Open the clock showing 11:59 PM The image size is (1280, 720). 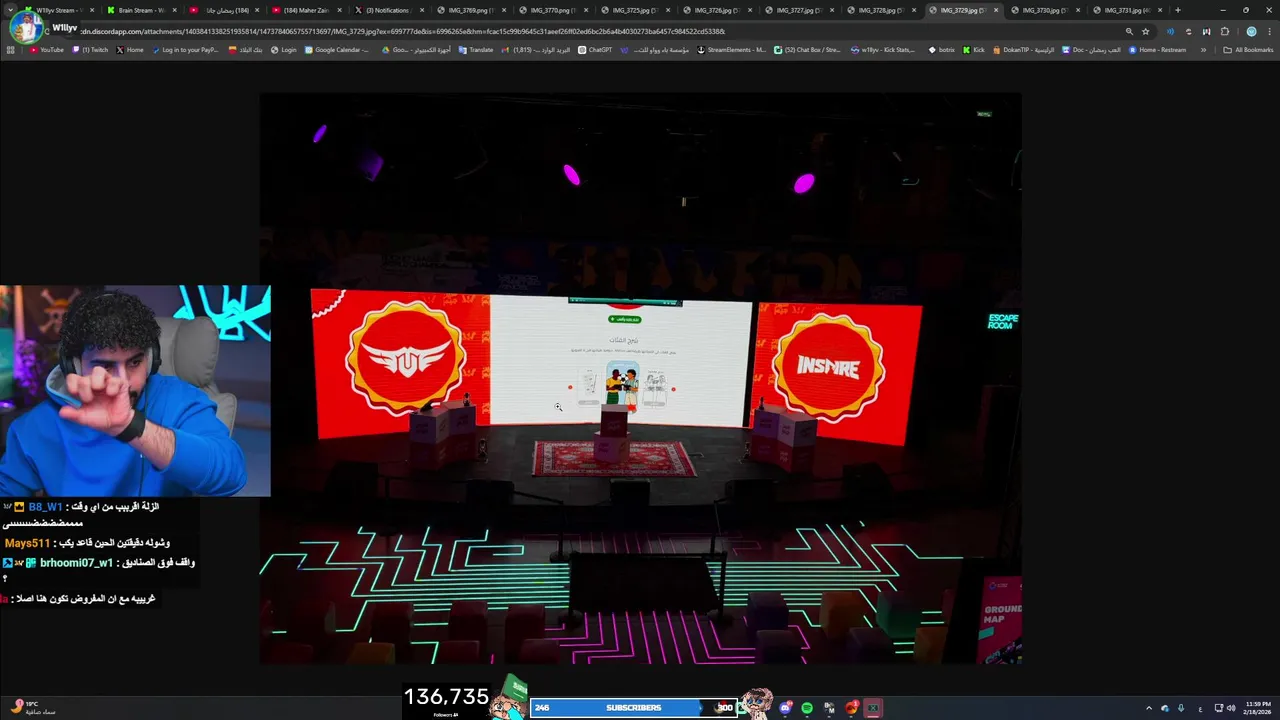coord(1258,708)
